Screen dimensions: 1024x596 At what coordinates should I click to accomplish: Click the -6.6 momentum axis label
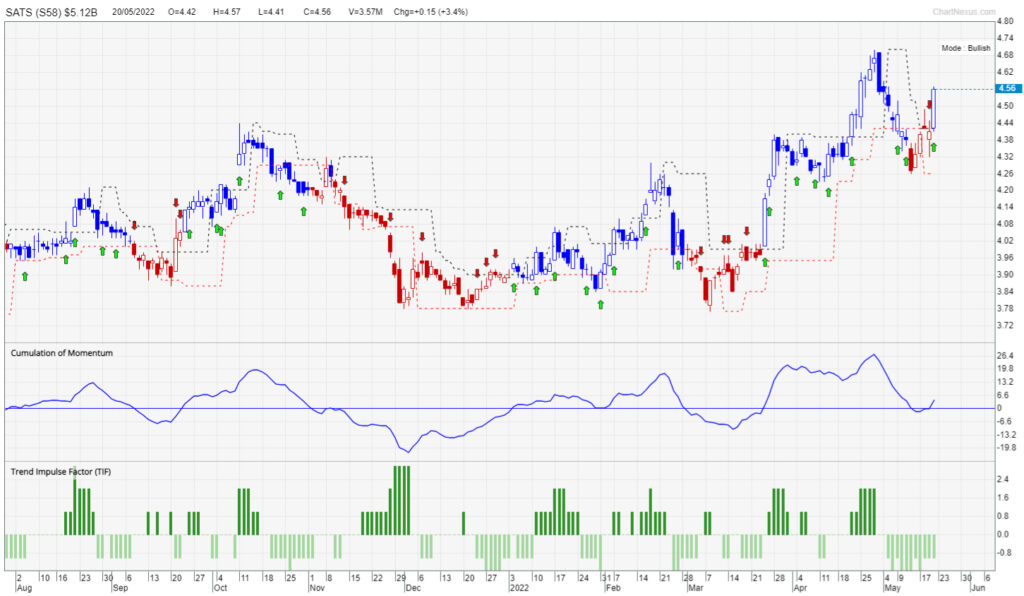(1005, 422)
